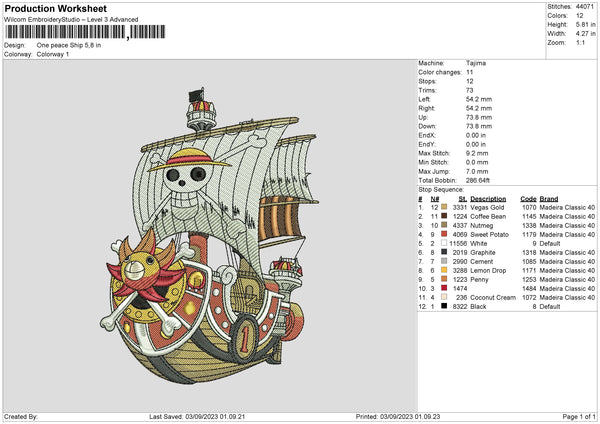Click the 'N#' column header
This screenshot has width=600, height=424.
(435, 199)
